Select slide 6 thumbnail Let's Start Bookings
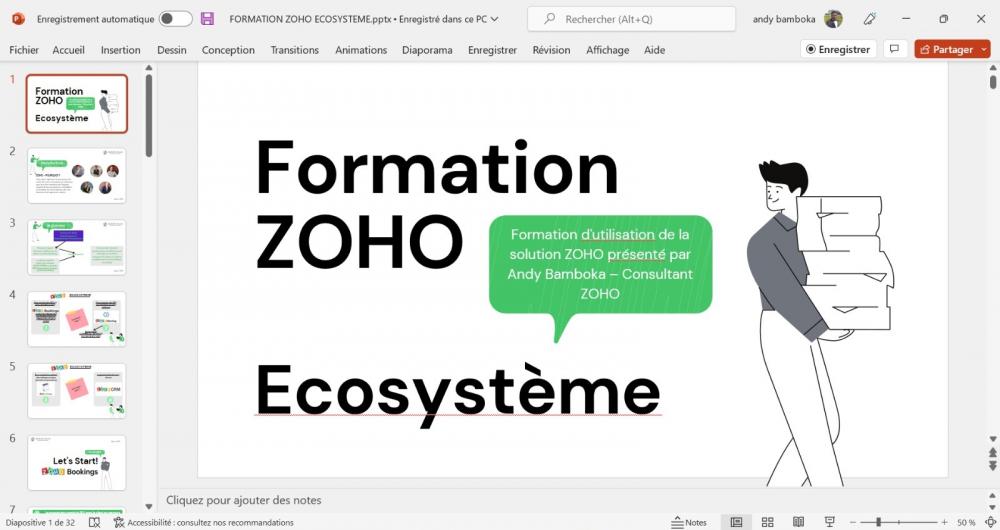1000x530 pixels. pyautogui.click(x=77, y=462)
